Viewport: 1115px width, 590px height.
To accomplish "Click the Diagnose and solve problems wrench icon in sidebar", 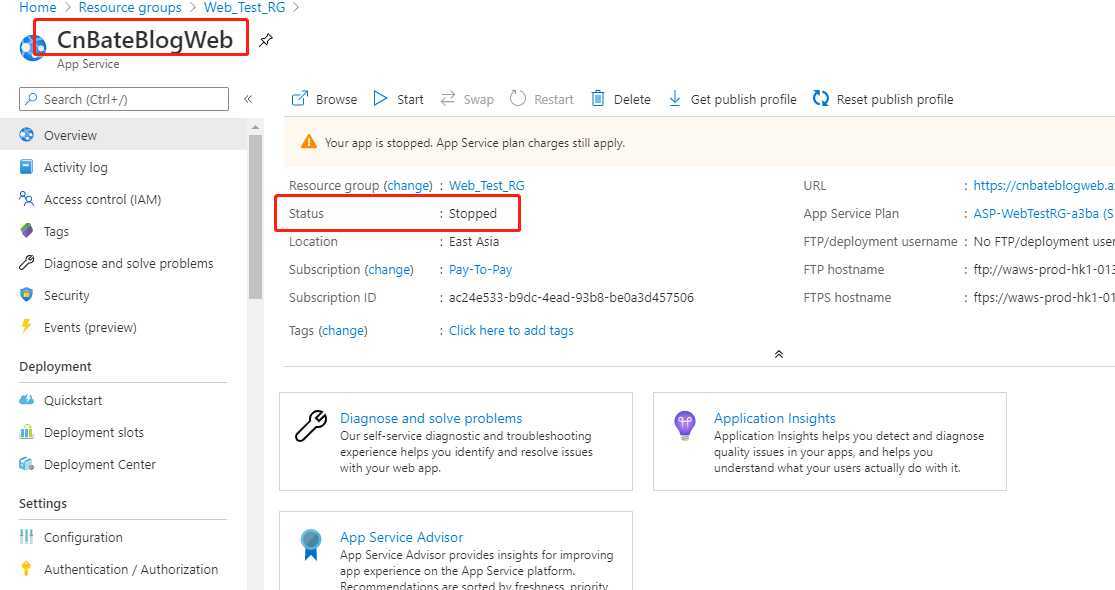I will (x=26, y=263).
